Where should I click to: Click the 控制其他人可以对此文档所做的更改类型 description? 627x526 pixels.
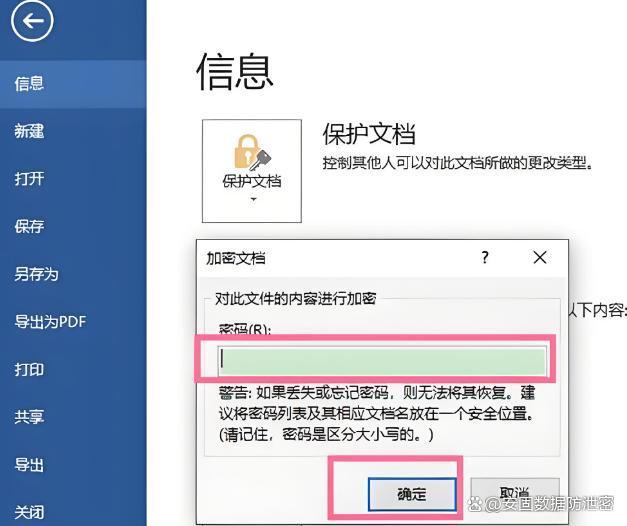point(457,163)
